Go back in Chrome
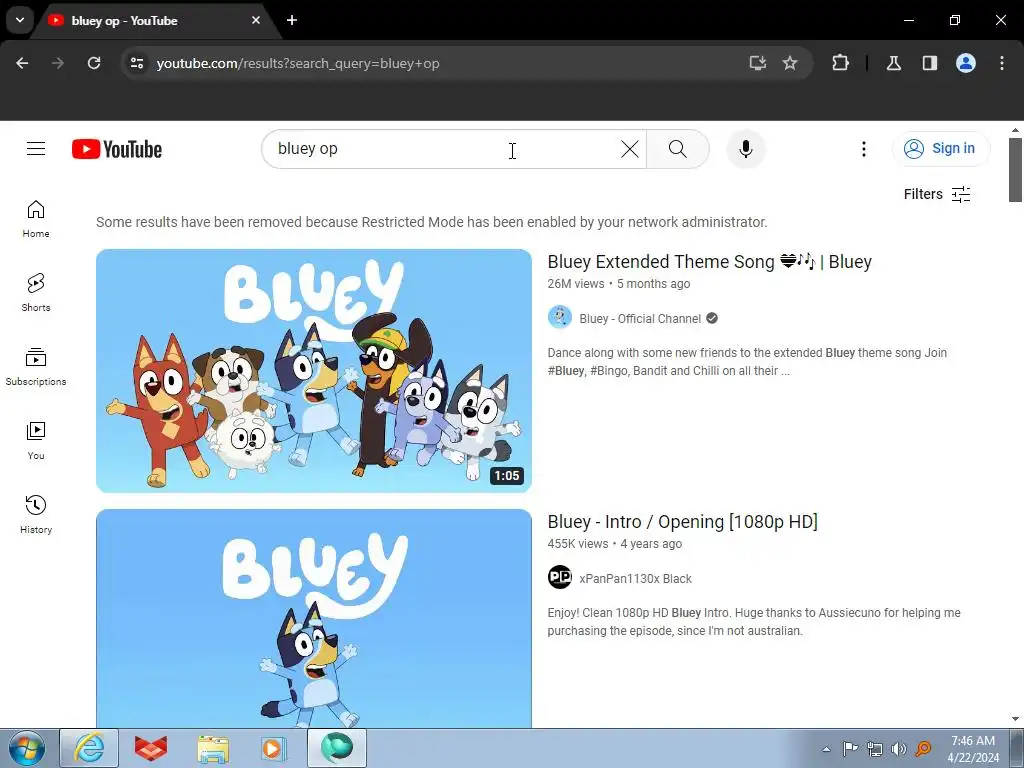Screen dimensions: 1024x768 22,63
